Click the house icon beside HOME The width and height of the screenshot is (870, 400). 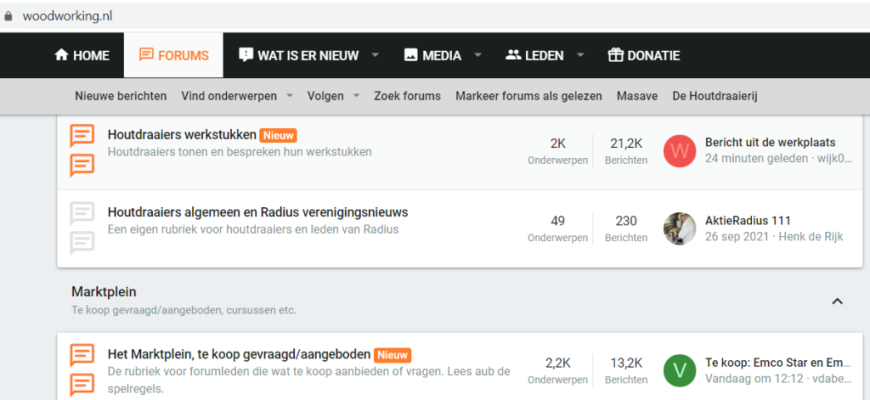(61, 55)
